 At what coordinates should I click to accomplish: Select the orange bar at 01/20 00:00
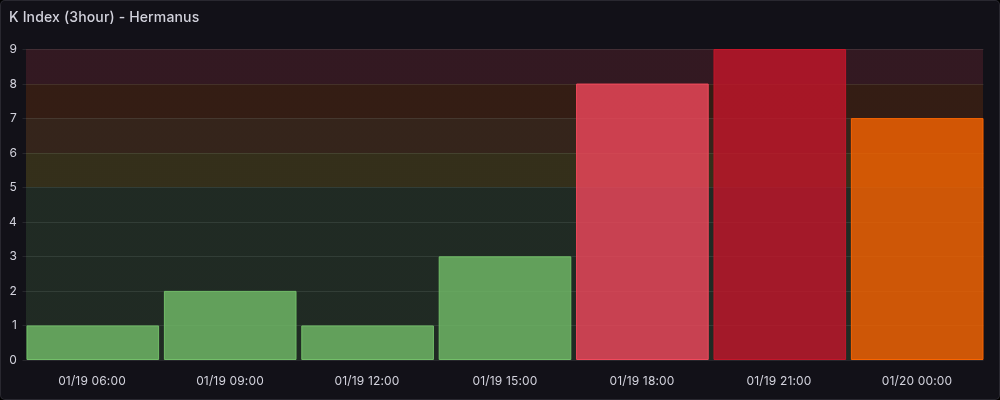917,239
